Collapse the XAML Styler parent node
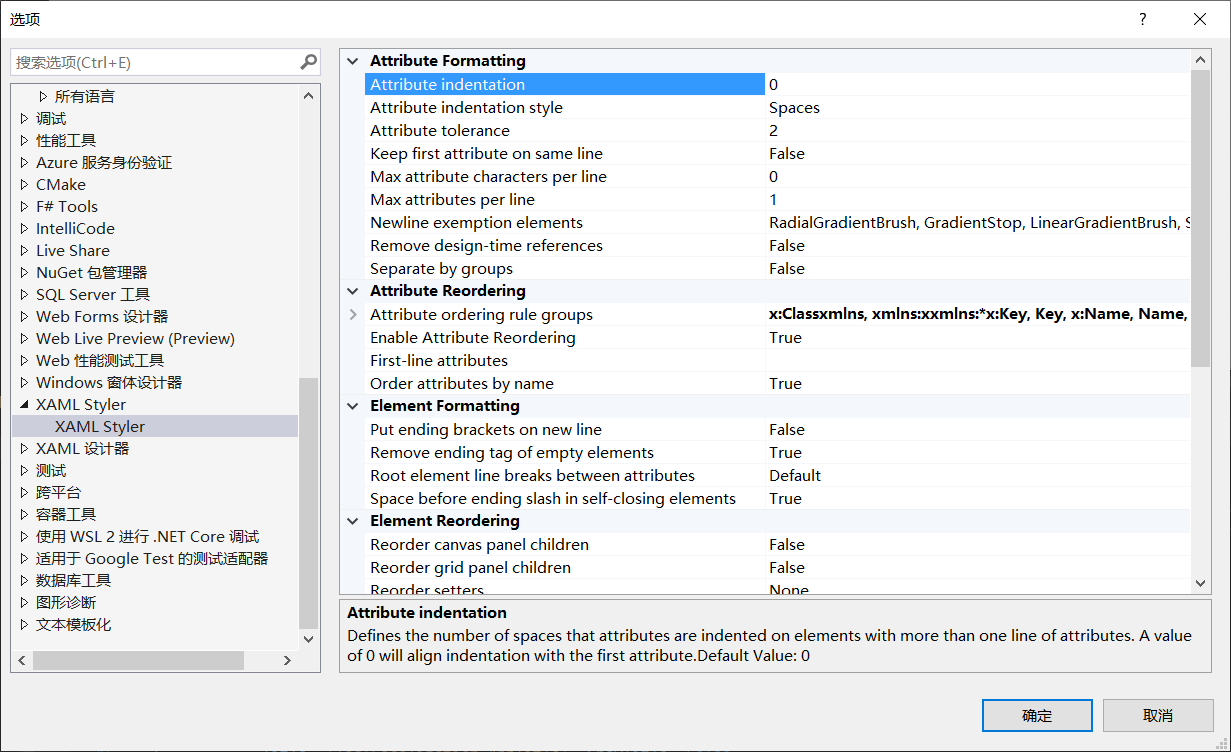The width and height of the screenshot is (1231, 752). (x=25, y=405)
